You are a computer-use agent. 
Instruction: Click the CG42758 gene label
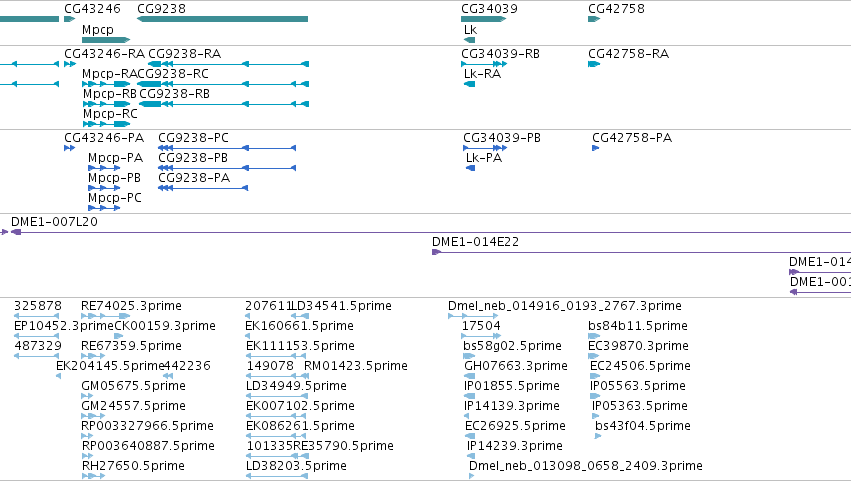coord(617,9)
